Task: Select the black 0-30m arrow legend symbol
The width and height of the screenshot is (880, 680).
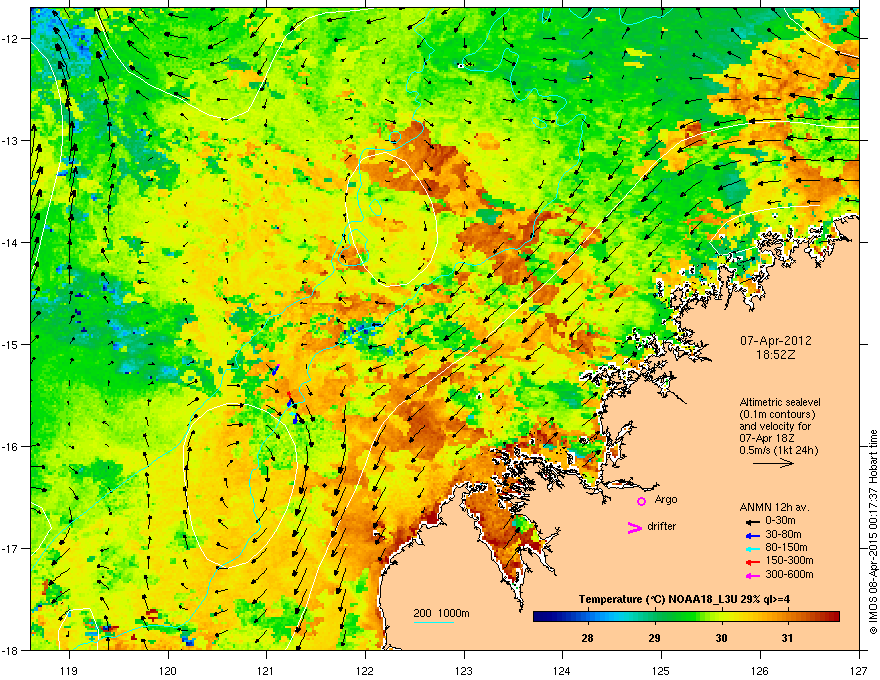Action: 752,521
